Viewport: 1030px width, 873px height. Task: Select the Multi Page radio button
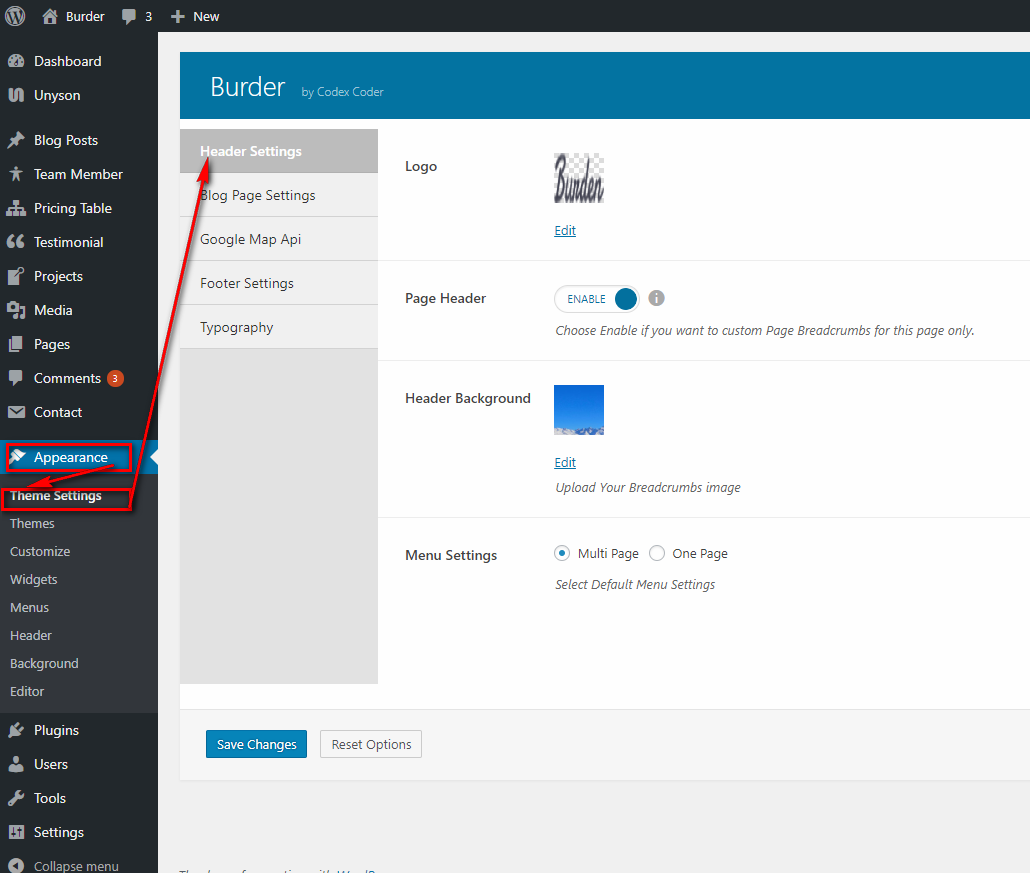click(x=562, y=553)
